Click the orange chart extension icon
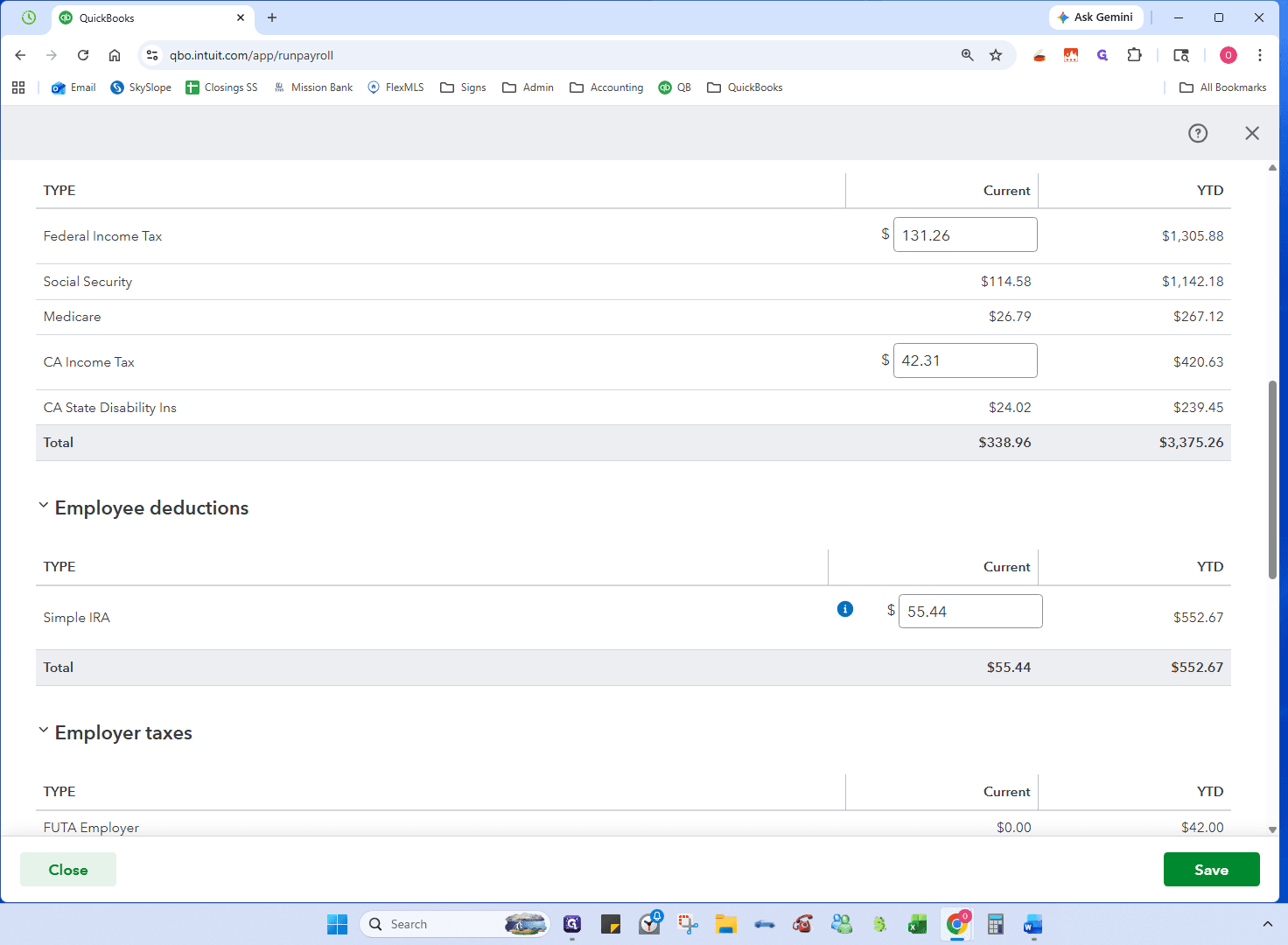Viewport: 1288px width, 945px height. coord(1071,55)
